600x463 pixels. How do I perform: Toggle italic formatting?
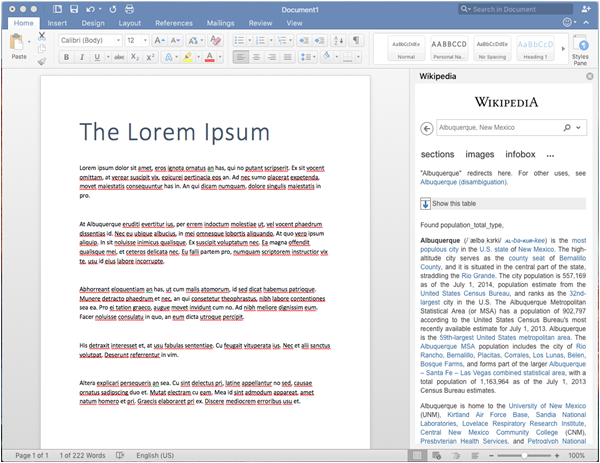tap(82, 57)
